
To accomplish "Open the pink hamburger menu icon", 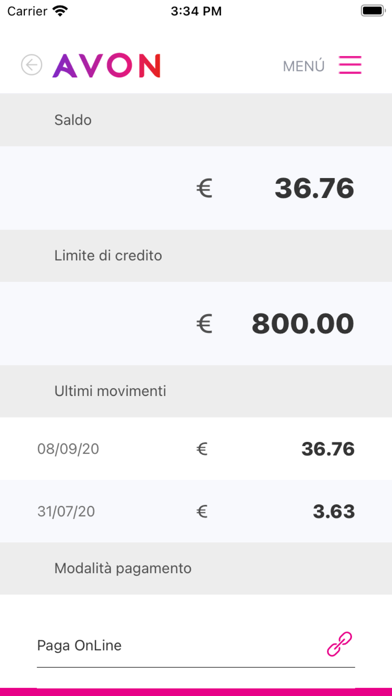I will pos(350,65).
